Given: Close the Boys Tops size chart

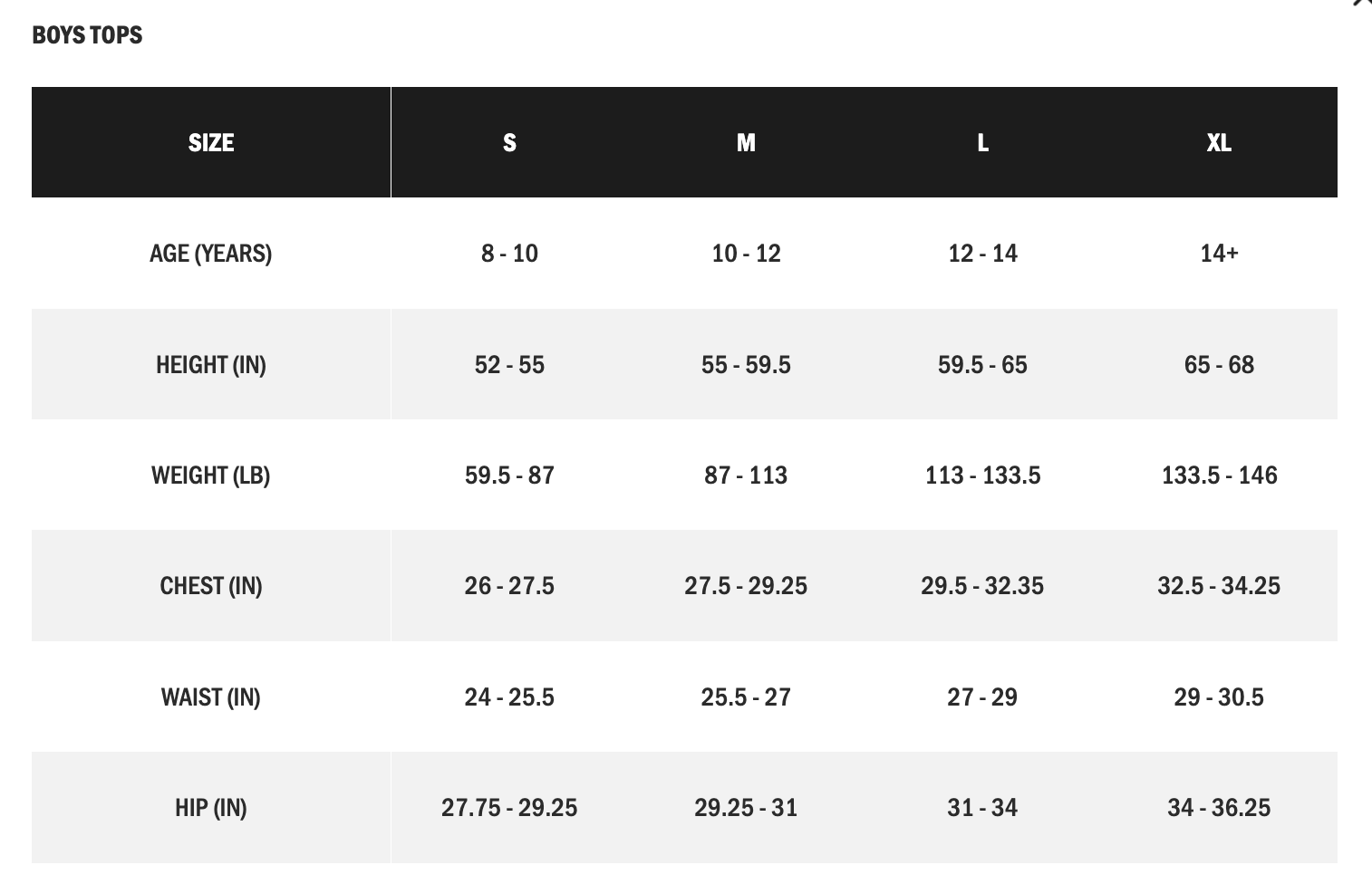Looking at the screenshot, I should 1363,3.
